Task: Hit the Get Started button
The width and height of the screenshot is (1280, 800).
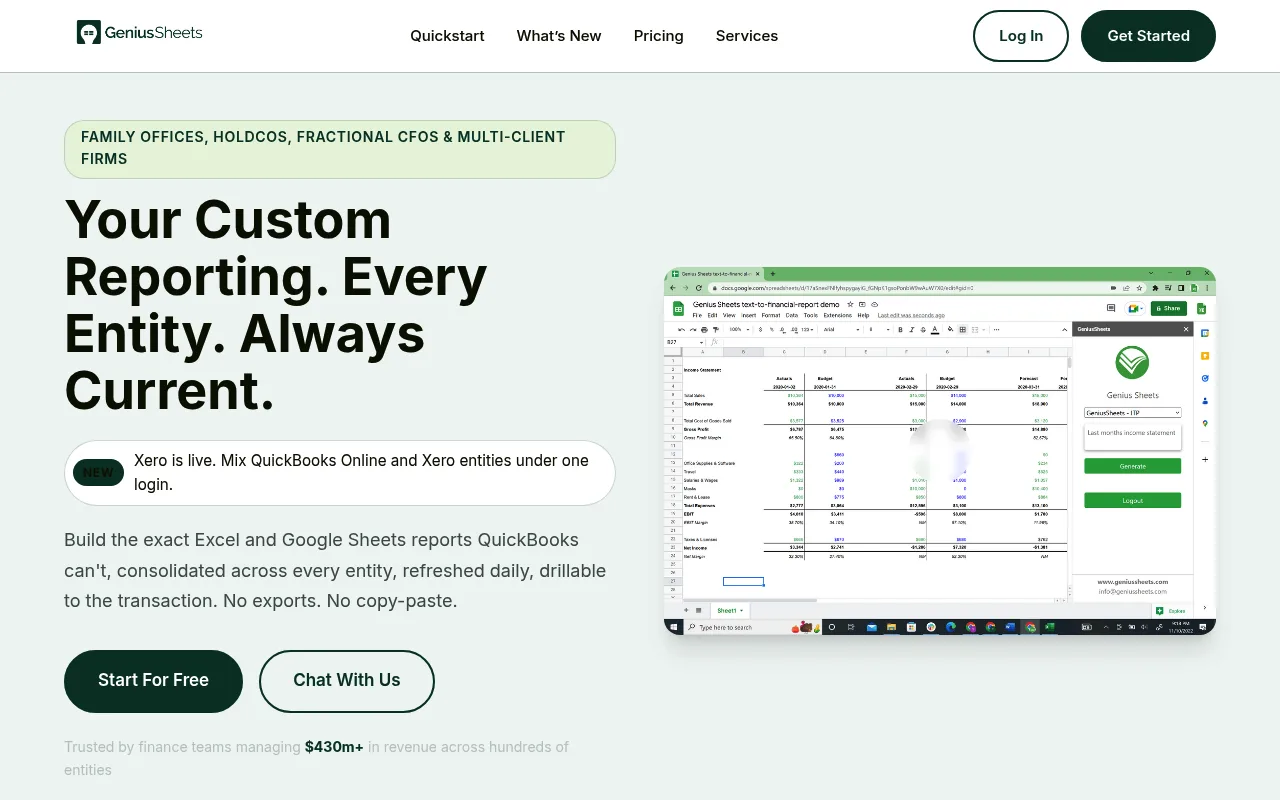Action: tap(1148, 36)
